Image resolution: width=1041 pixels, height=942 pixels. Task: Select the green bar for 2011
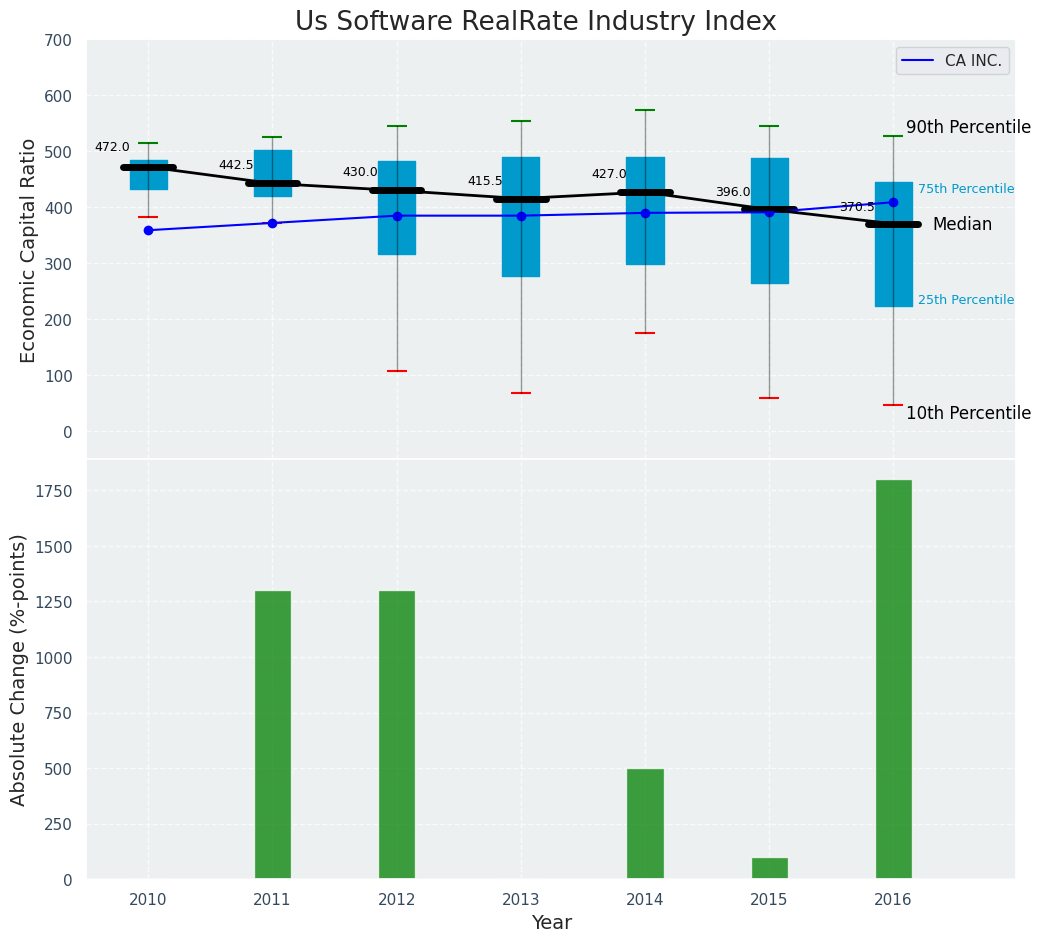coord(272,735)
